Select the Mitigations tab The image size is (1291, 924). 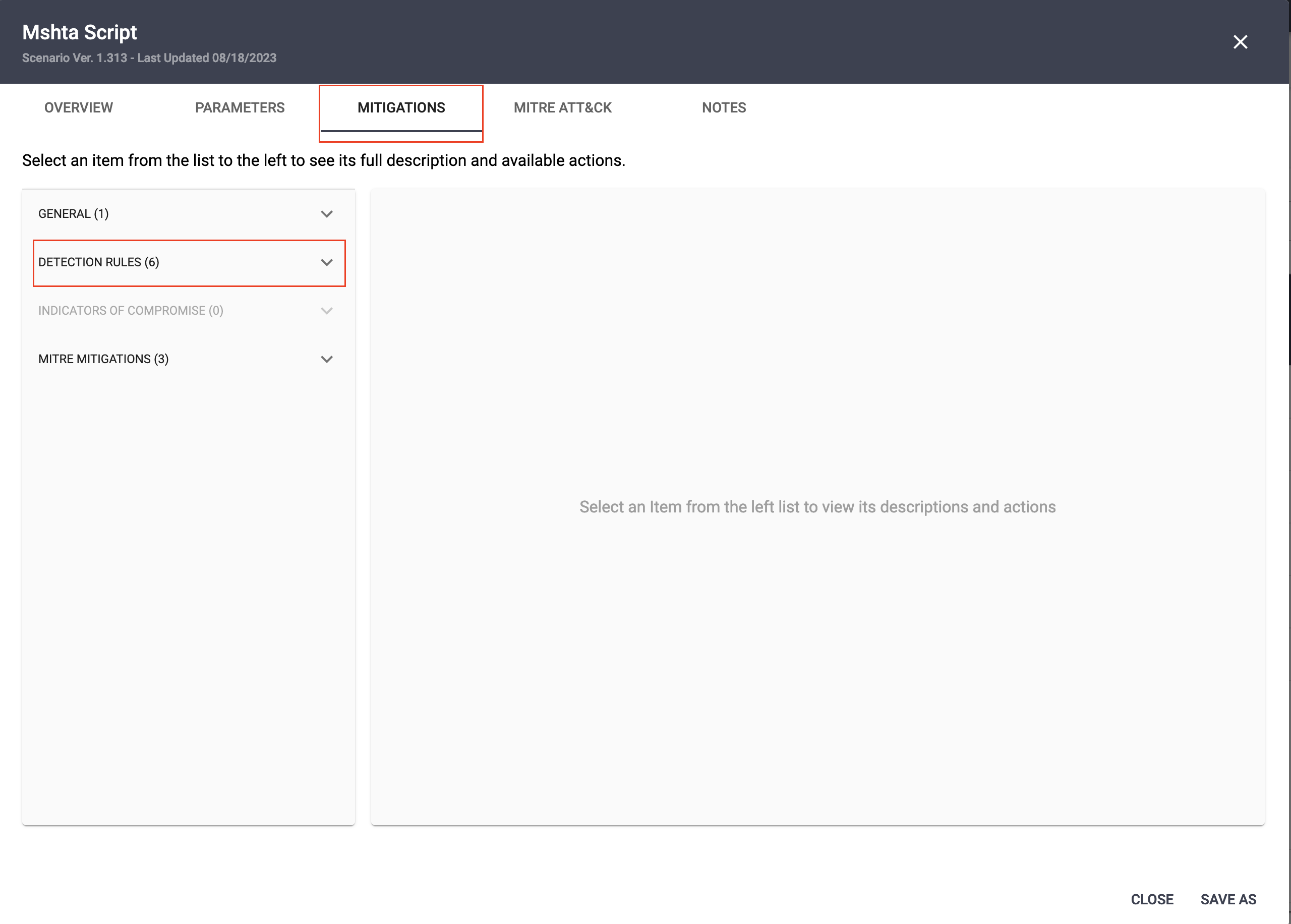coord(401,107)
